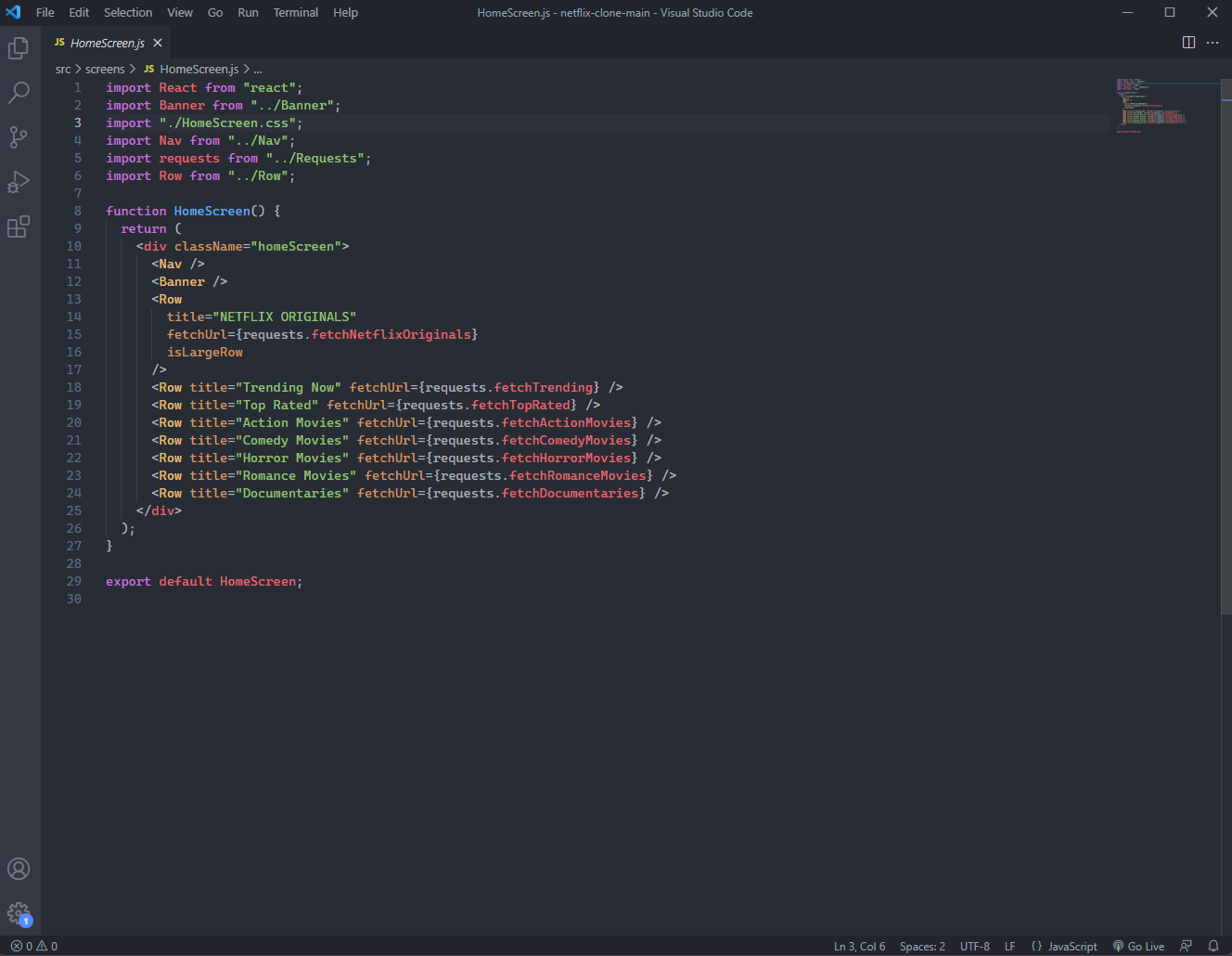1232x956 pixels.
Task: Click the "Top Rated" title string
Action: (277, 405)
